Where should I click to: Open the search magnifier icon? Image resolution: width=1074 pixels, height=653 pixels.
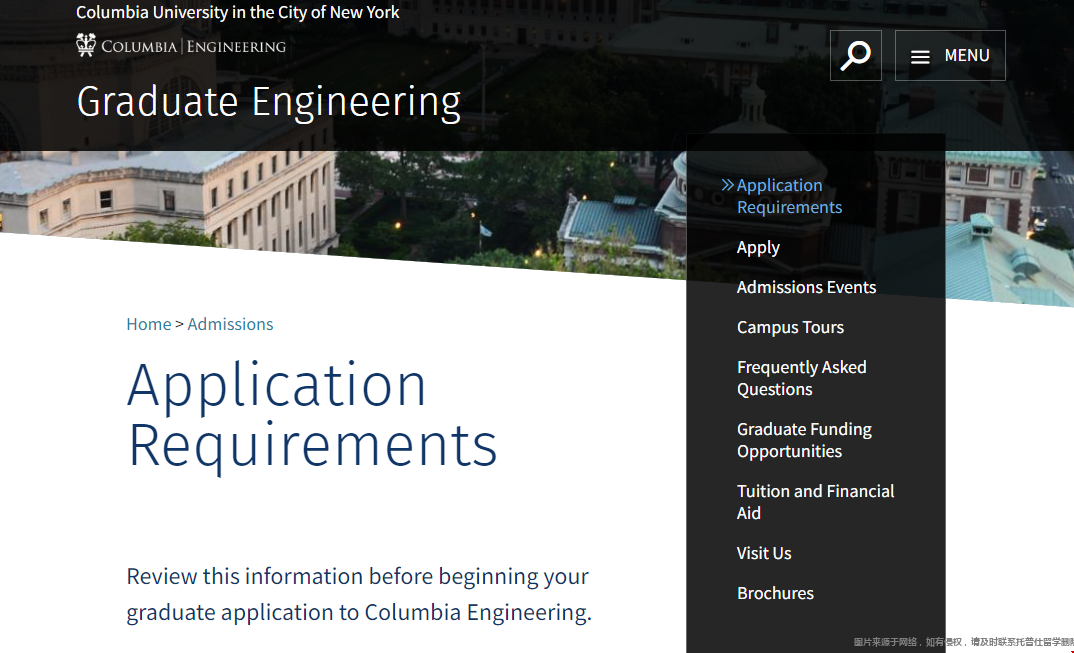click(x=856, y=56)
